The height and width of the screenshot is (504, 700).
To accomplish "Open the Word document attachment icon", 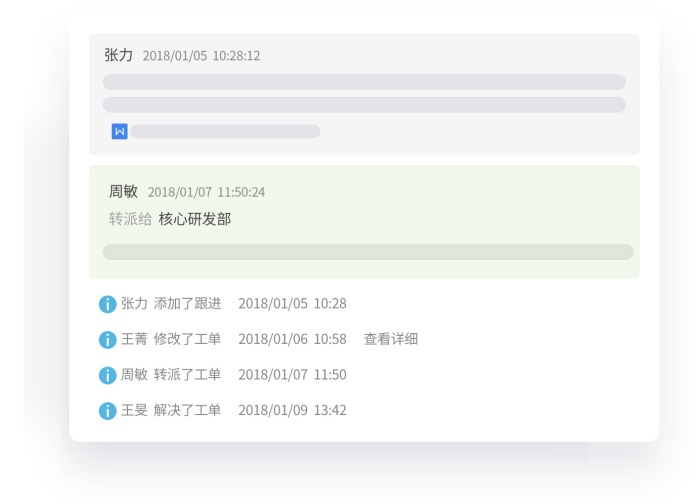I will 120,131.
